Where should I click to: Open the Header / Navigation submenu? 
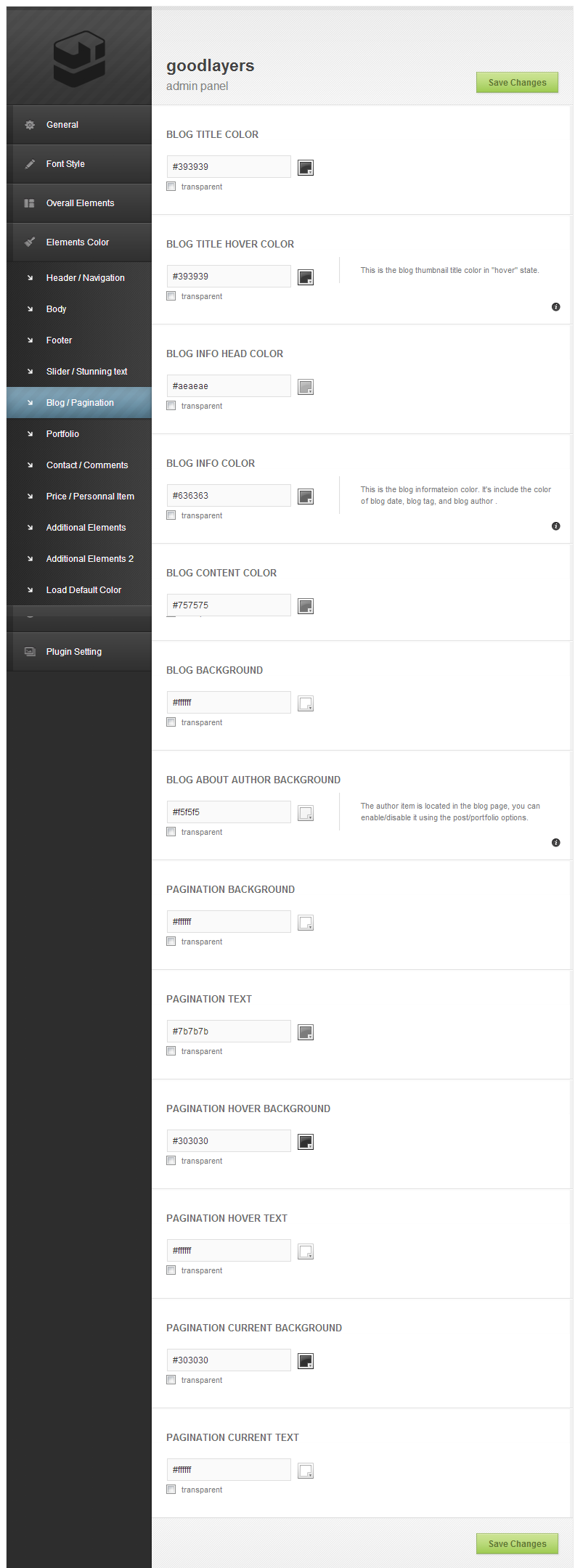85,278
